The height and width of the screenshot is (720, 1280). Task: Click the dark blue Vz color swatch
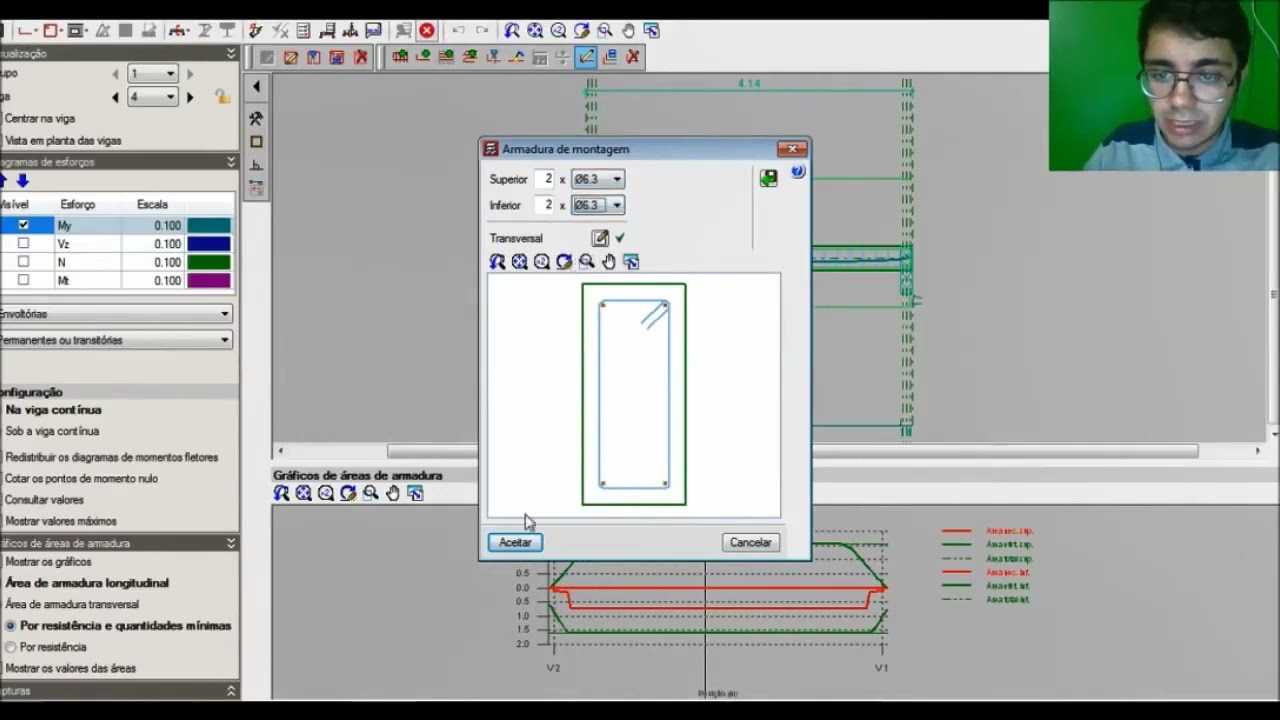(208, 243)
